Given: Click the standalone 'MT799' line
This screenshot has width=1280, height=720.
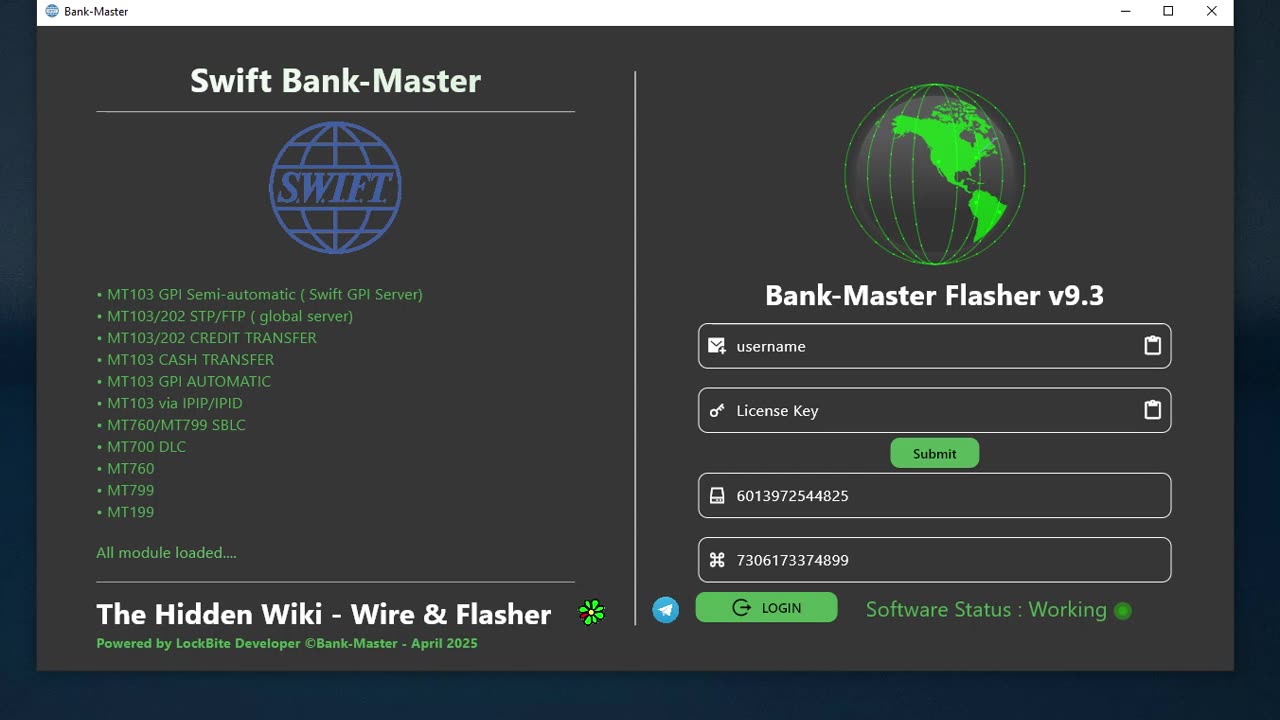Looking at the screenshot, I should pos(125,490).
